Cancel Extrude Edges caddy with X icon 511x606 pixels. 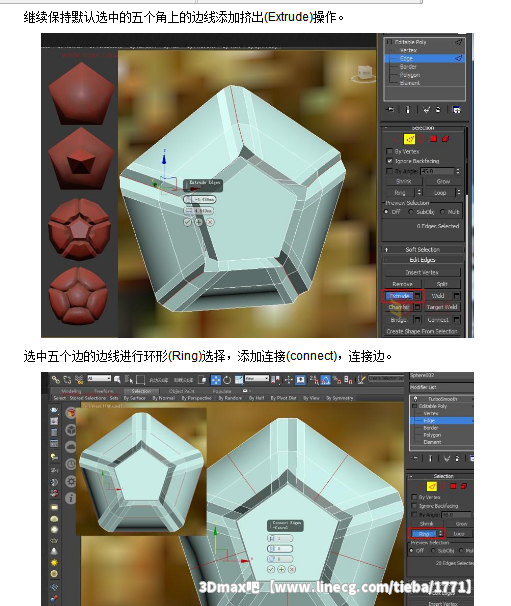210,222
